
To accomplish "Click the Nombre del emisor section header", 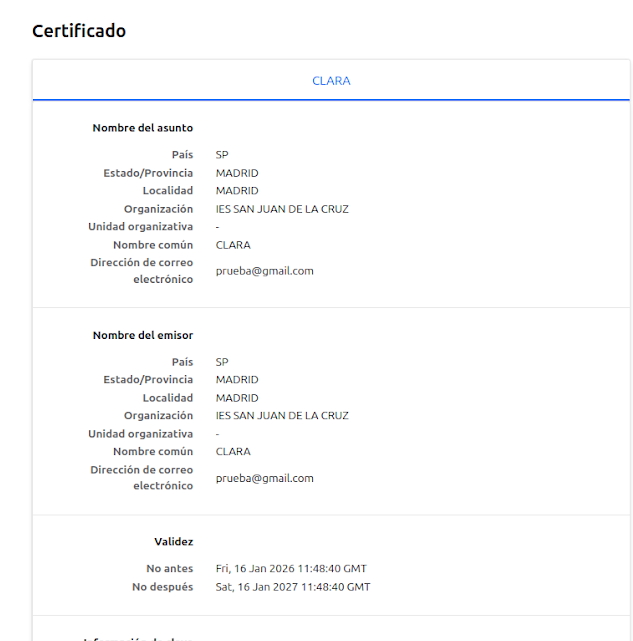I will click(142, 335).
